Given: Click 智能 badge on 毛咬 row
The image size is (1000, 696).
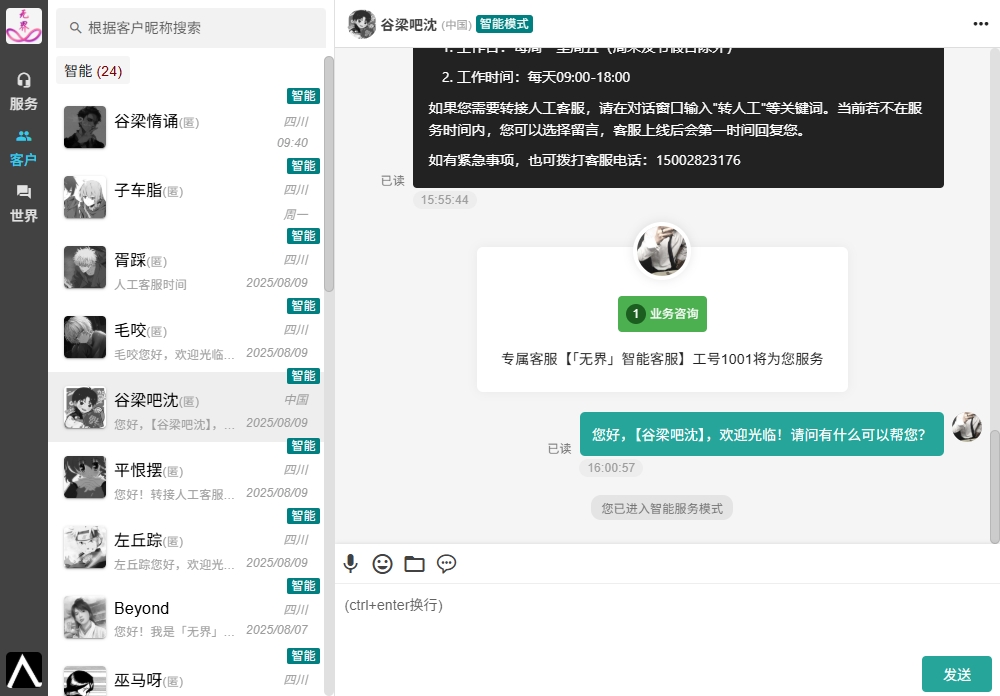Looking at the screenshot, I should (304, 306).
